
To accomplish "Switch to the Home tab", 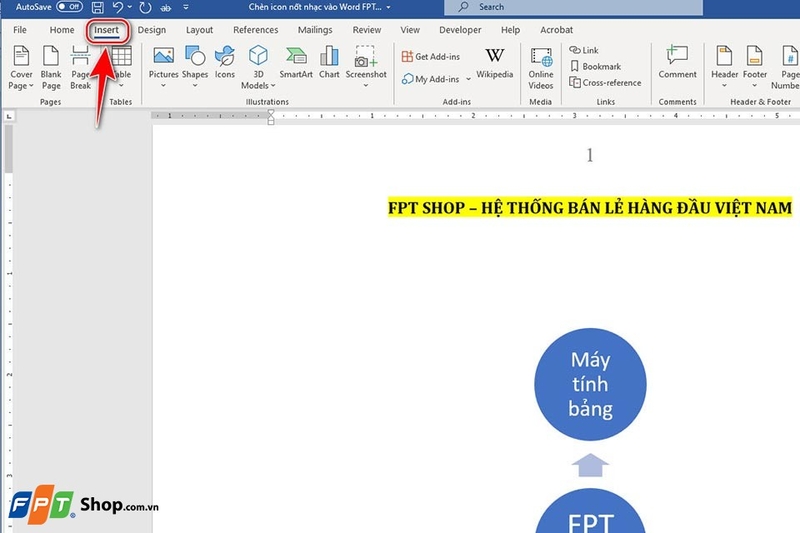I will click(62, 30).
